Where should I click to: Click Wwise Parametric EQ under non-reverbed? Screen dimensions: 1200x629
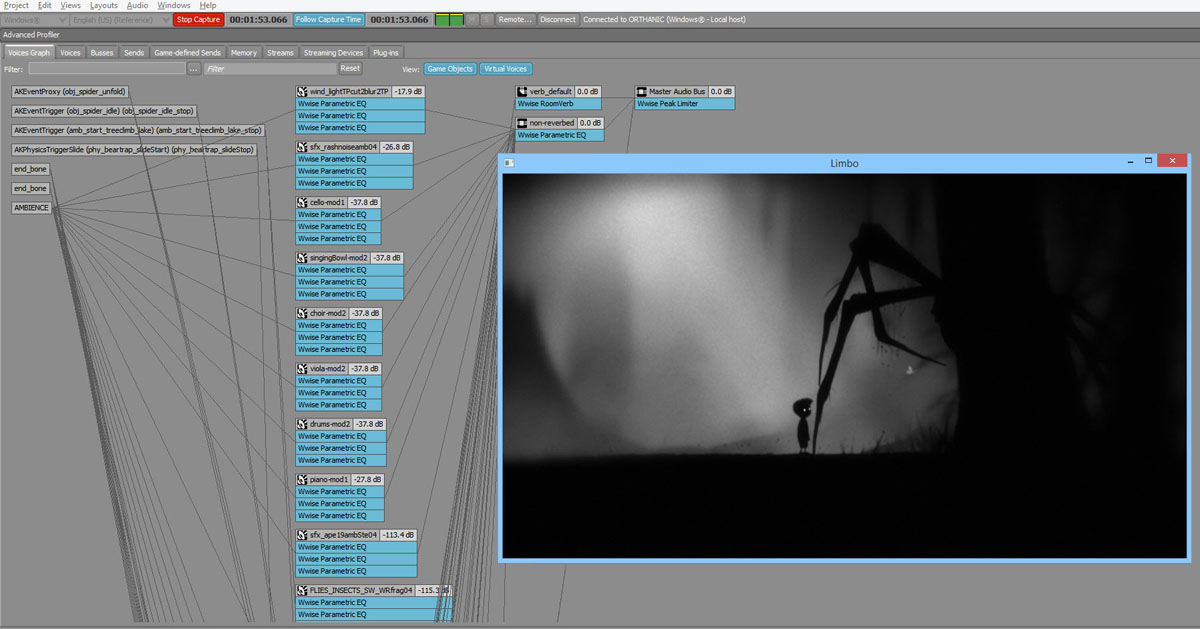click(559, 135)
